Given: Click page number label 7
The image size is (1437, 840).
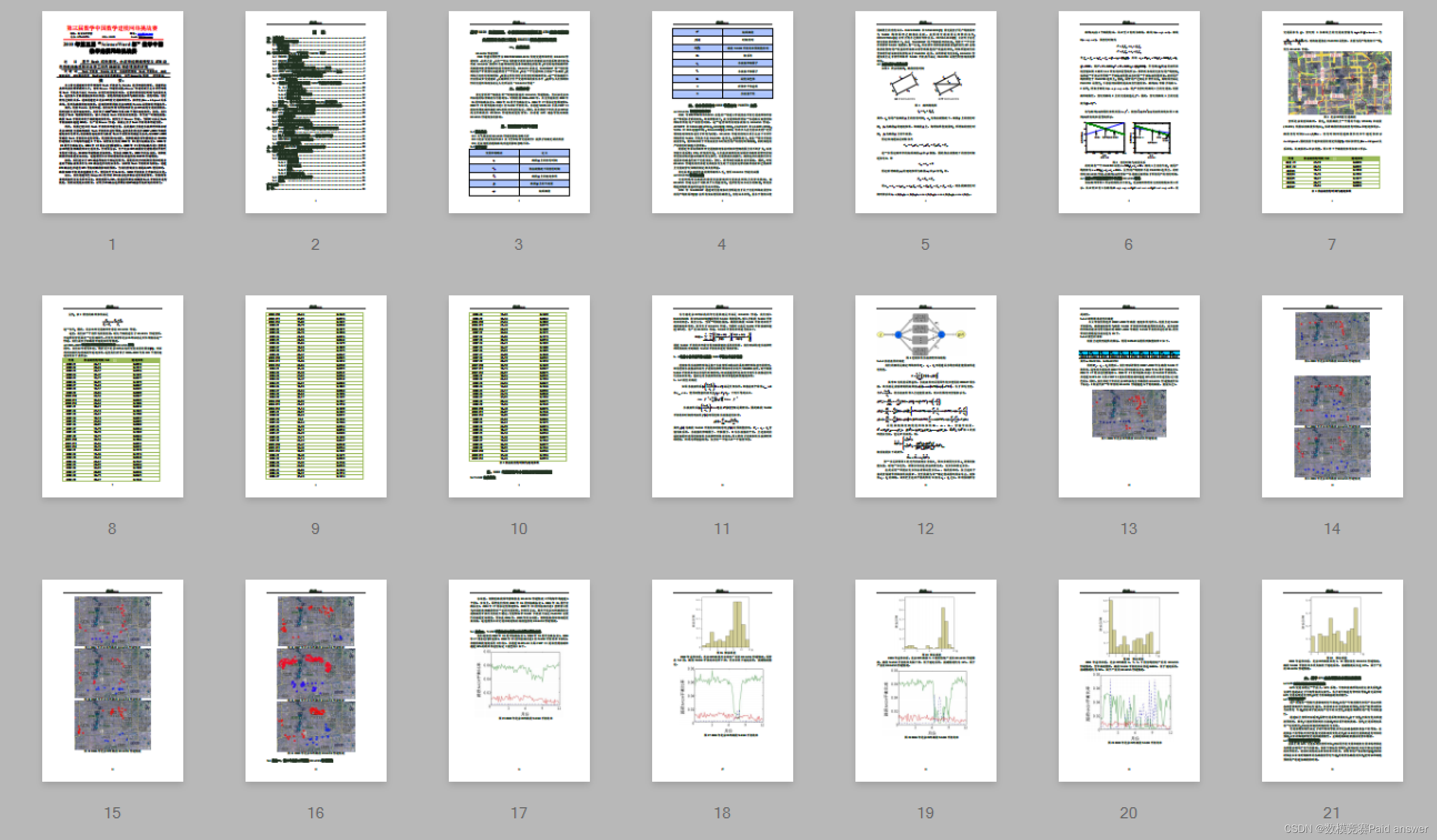Looking at the screenshot, I should (1331, 244).
